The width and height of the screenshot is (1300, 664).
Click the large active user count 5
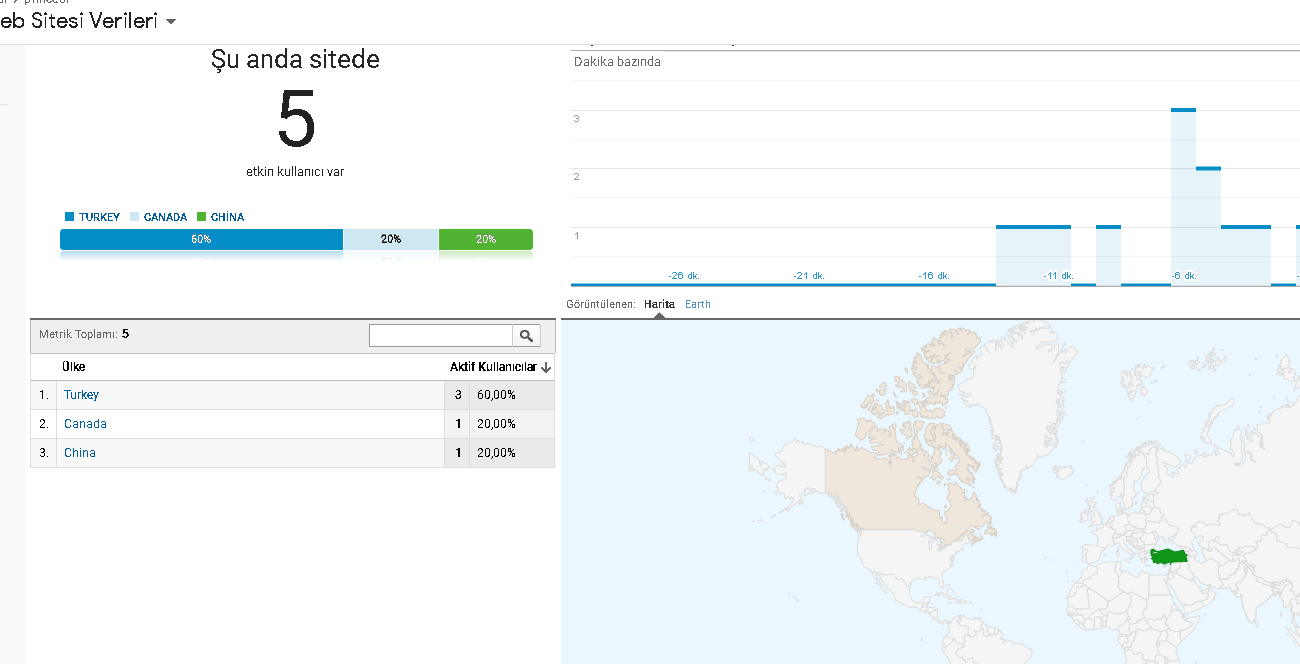click(296, 120)
